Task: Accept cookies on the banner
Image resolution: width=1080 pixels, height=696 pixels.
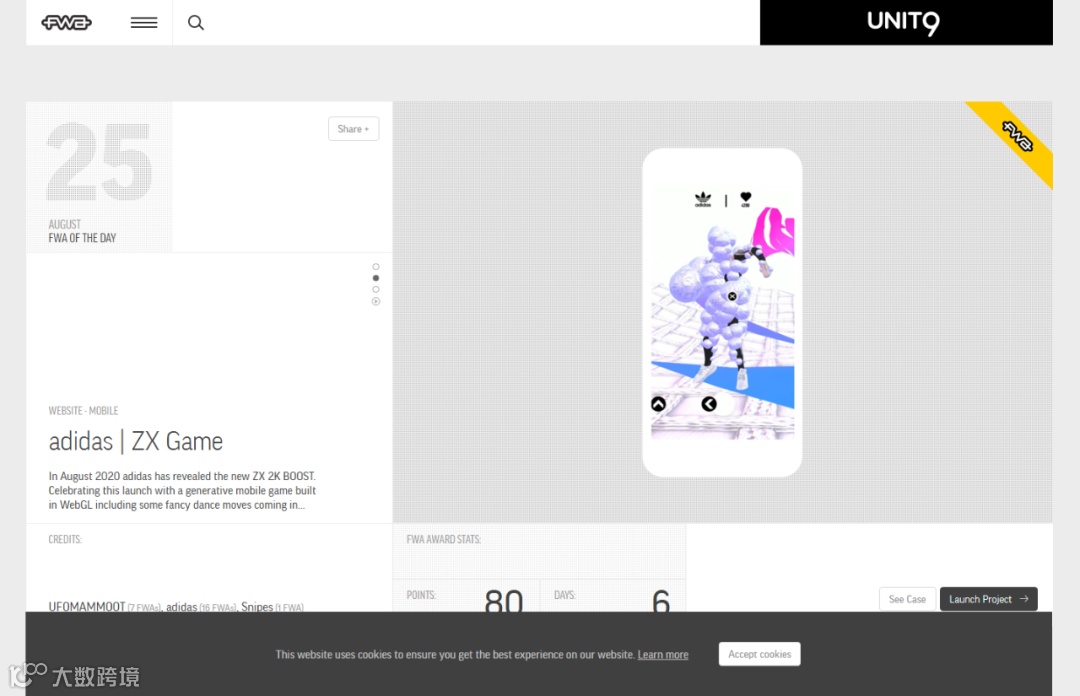Action: pyautogui.click(x=760, y=654)
